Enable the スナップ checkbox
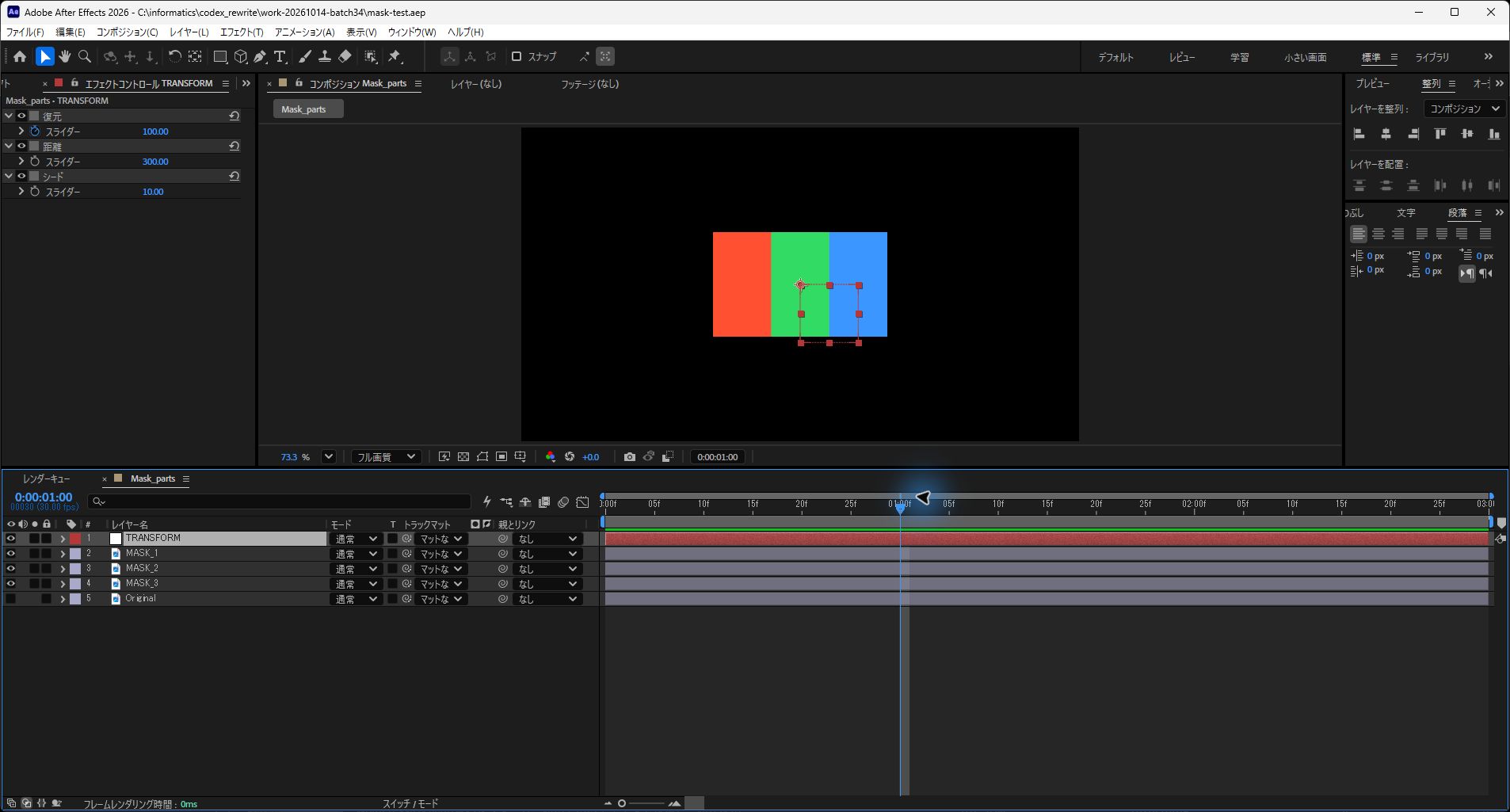This screenshot has width=1510, height=812. click(517, 56)
